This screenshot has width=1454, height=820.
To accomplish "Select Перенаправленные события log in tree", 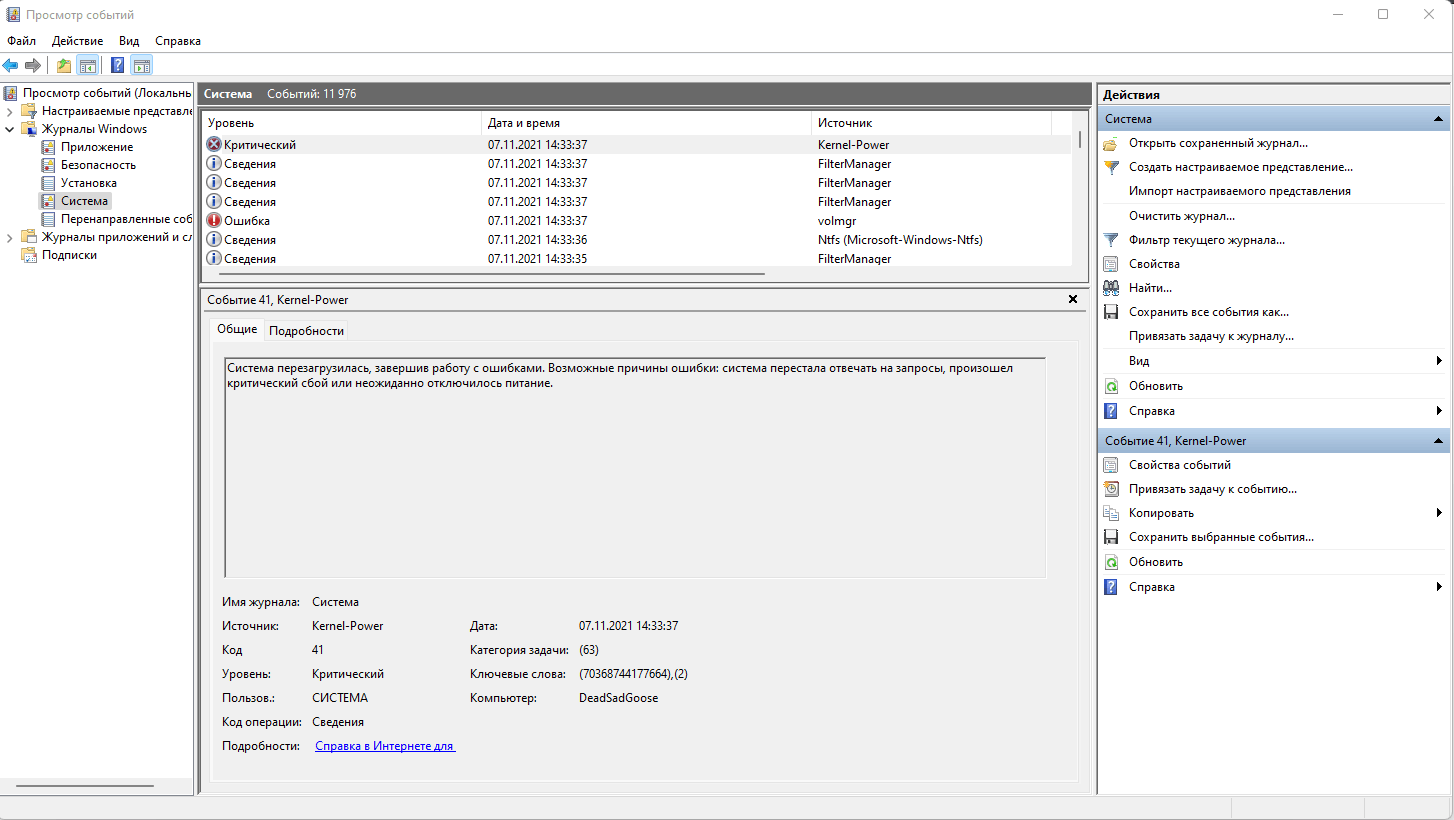I will click(x=126, y=219).
